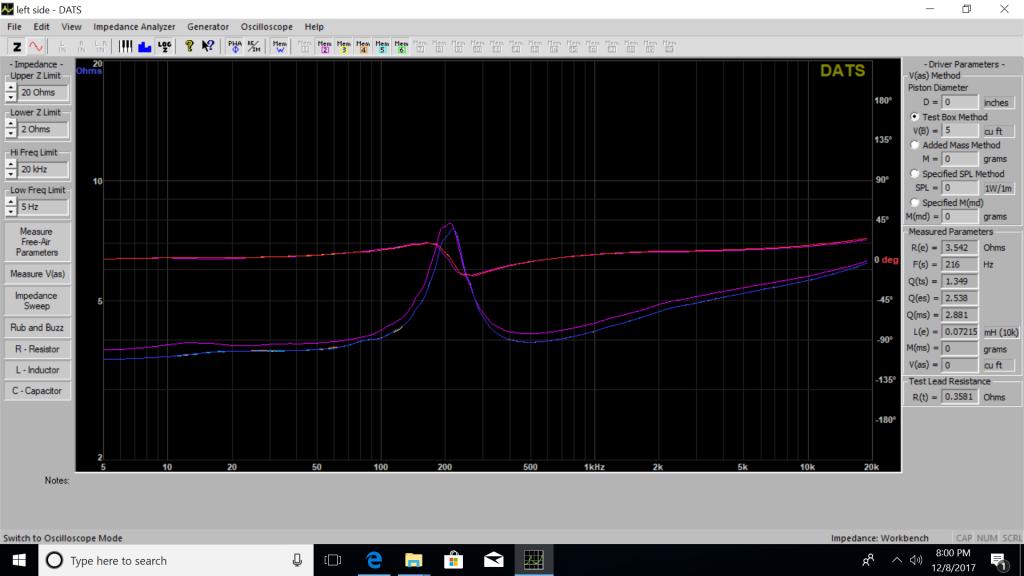
Task: Select the Test Box Method radio button
Action: click(914, 117)
